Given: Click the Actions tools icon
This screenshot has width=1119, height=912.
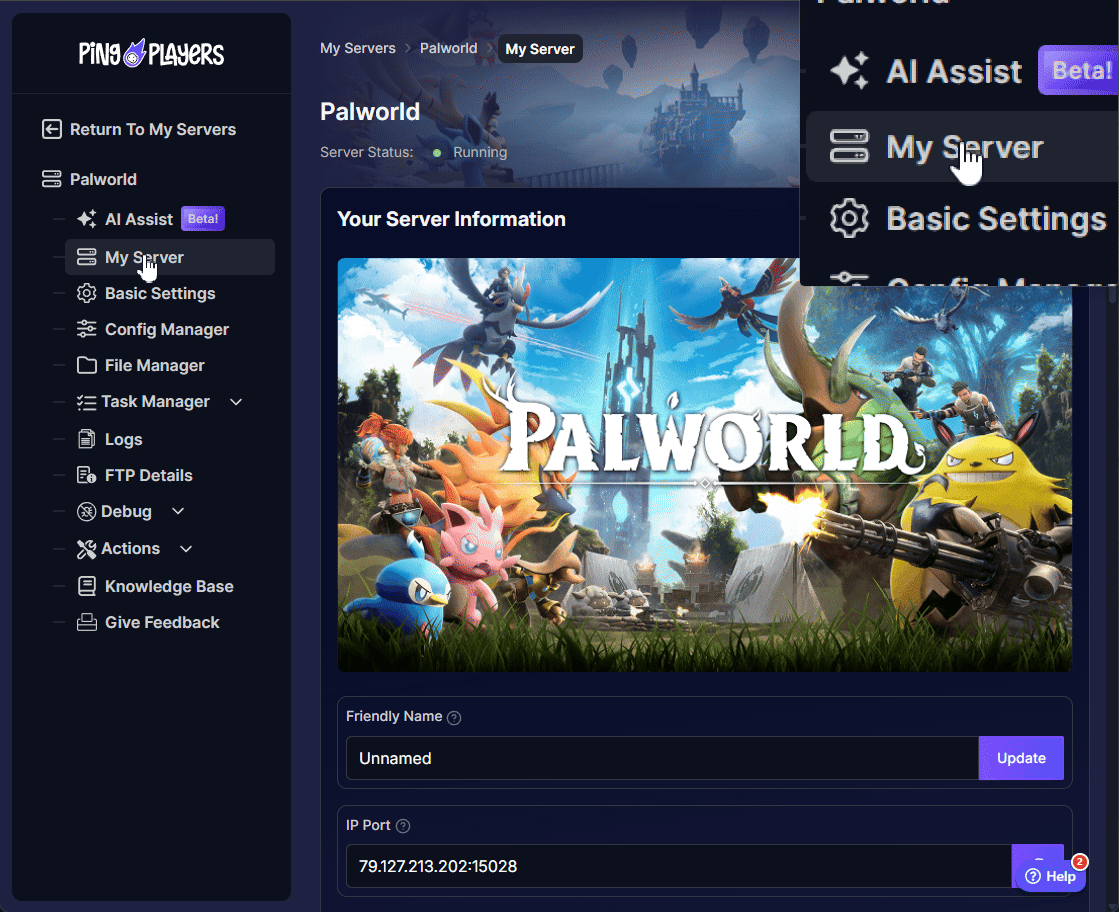Looking at the screenshot, I should tap(86, 549).
